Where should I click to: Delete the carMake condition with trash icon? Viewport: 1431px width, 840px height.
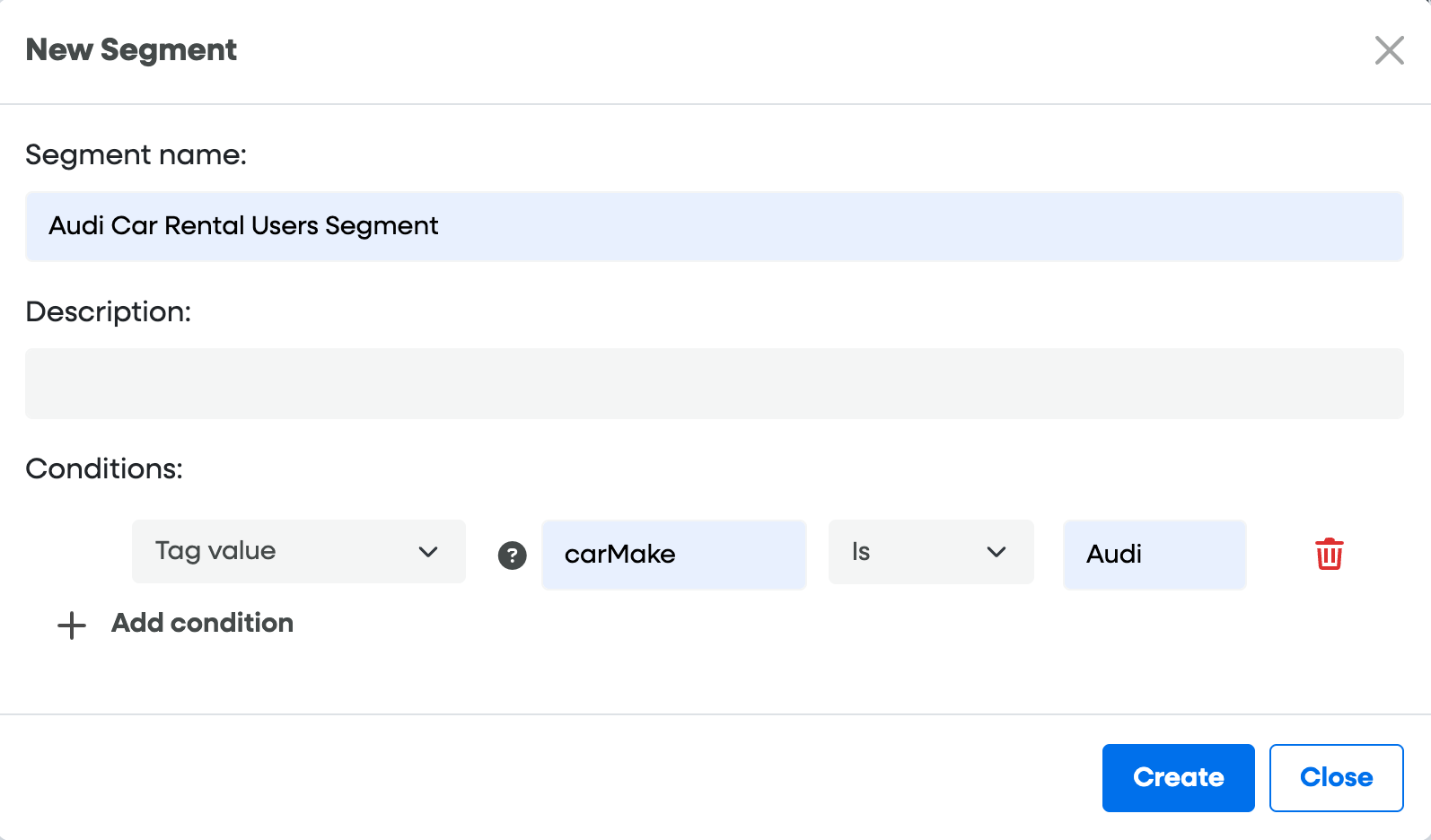pyautogui.click(x=1329, y=554)
